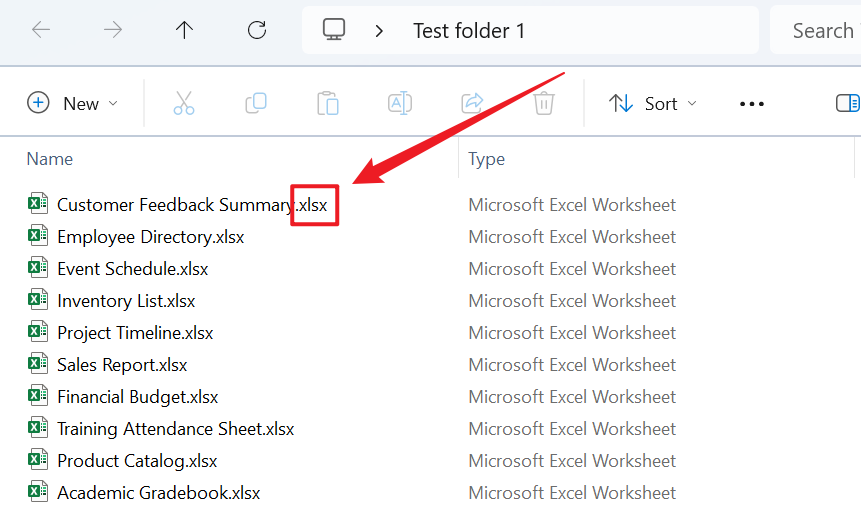Sort files by Type column header
The image size is (861, 524).
[x=487, y=159]
